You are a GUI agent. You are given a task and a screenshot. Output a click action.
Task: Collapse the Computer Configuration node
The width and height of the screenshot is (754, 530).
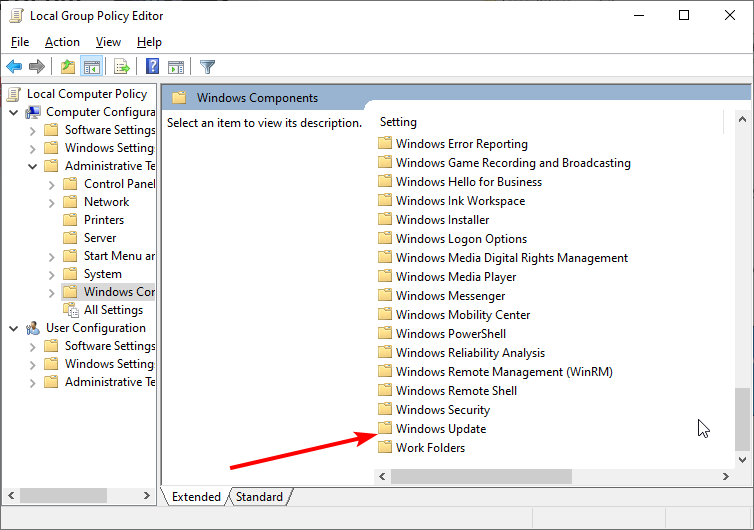tap(13, 113)
